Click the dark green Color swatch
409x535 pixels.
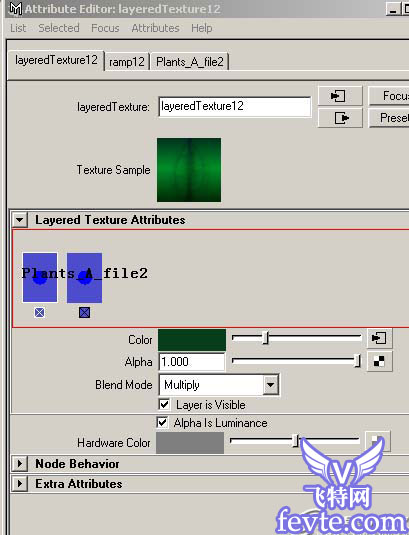[192, 339]
